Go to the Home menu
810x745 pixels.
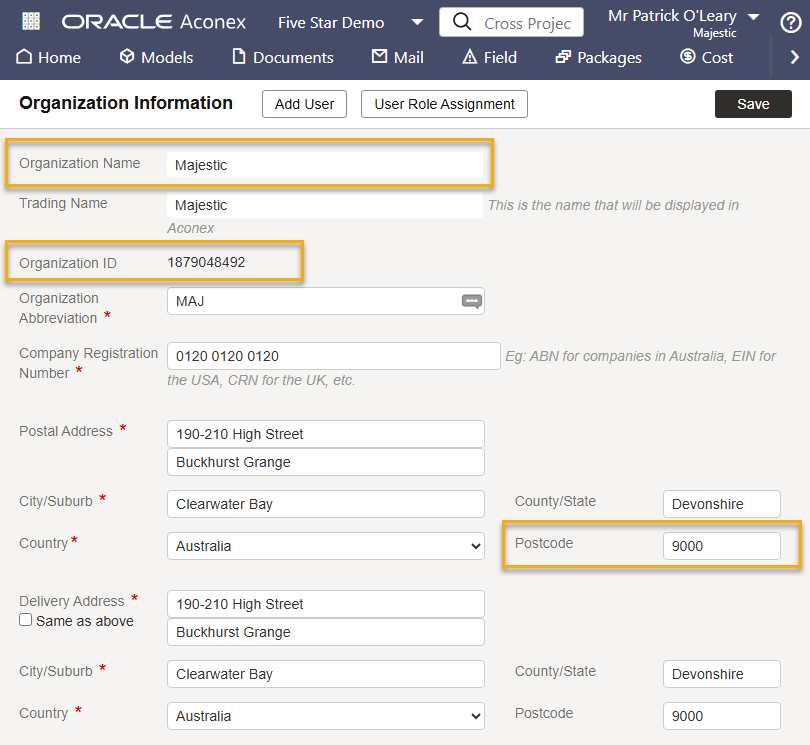tap(49, 58)
